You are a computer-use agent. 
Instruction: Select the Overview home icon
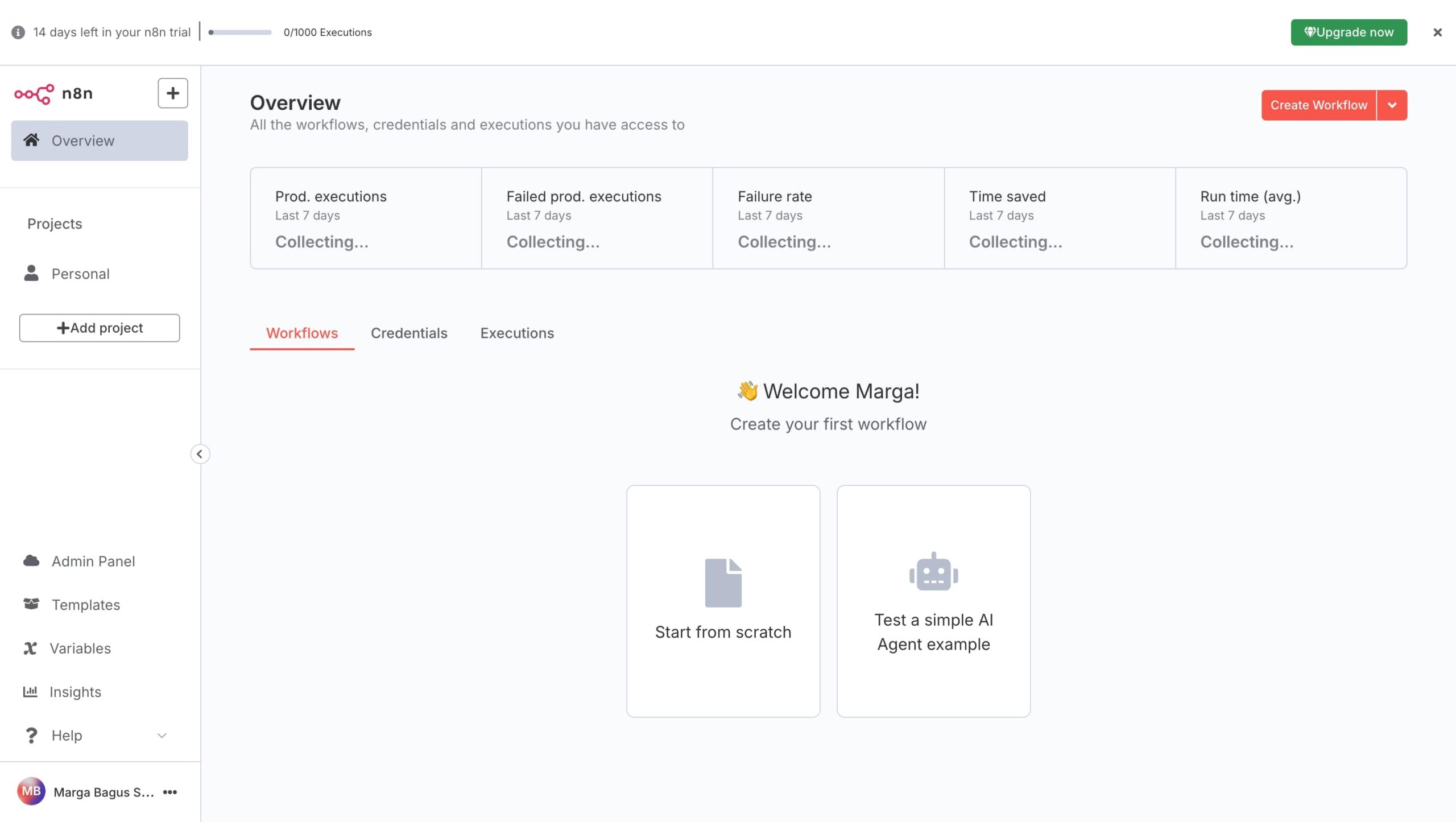pyautogui.click(x=32, y=140)
